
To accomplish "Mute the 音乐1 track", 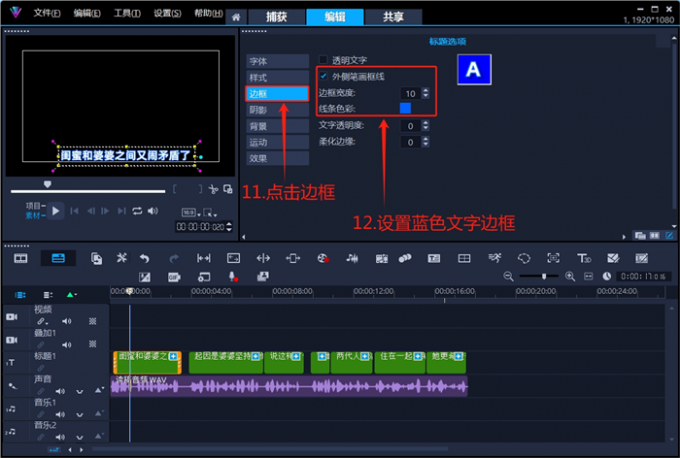I will [x=60, y=415].
